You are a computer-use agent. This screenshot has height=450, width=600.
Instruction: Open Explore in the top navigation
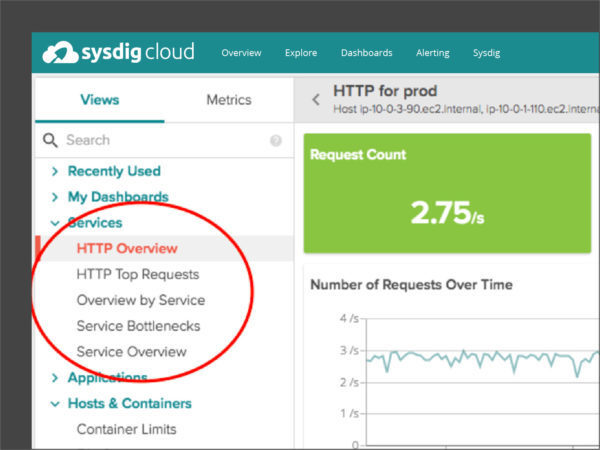click(x=301, y=53)
